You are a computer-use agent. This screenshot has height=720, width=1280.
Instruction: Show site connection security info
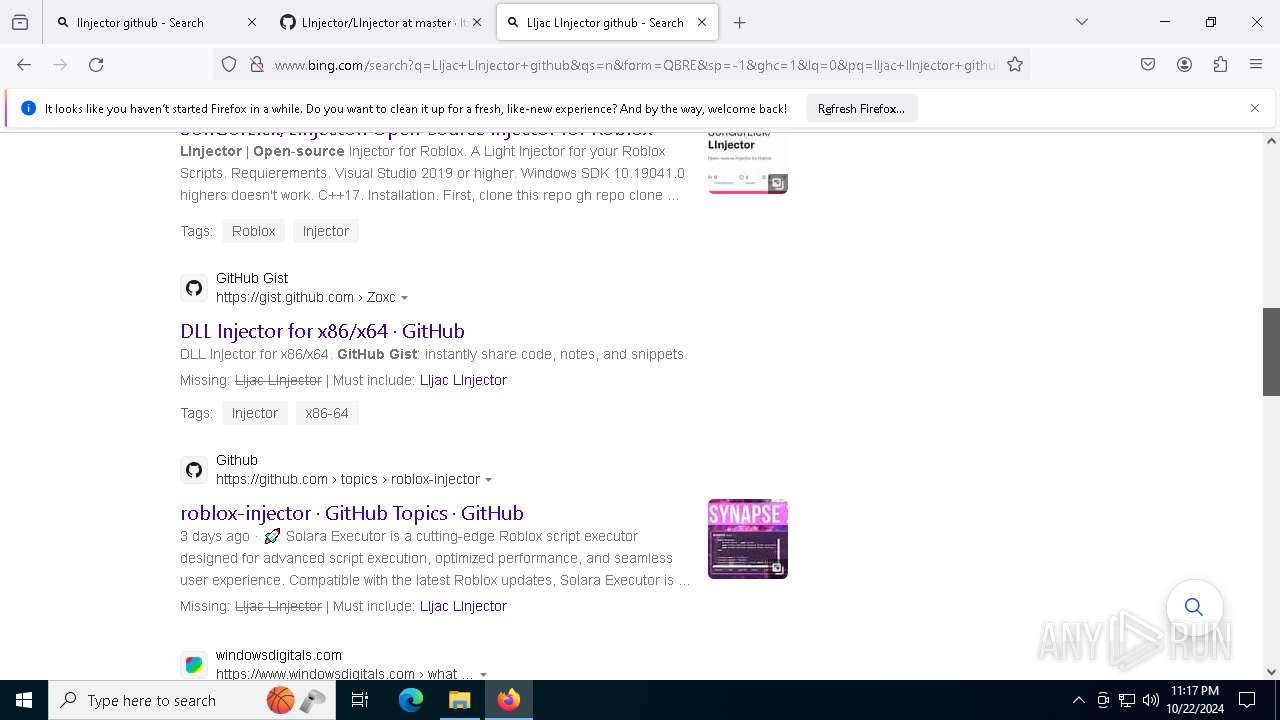pos(256,64)
